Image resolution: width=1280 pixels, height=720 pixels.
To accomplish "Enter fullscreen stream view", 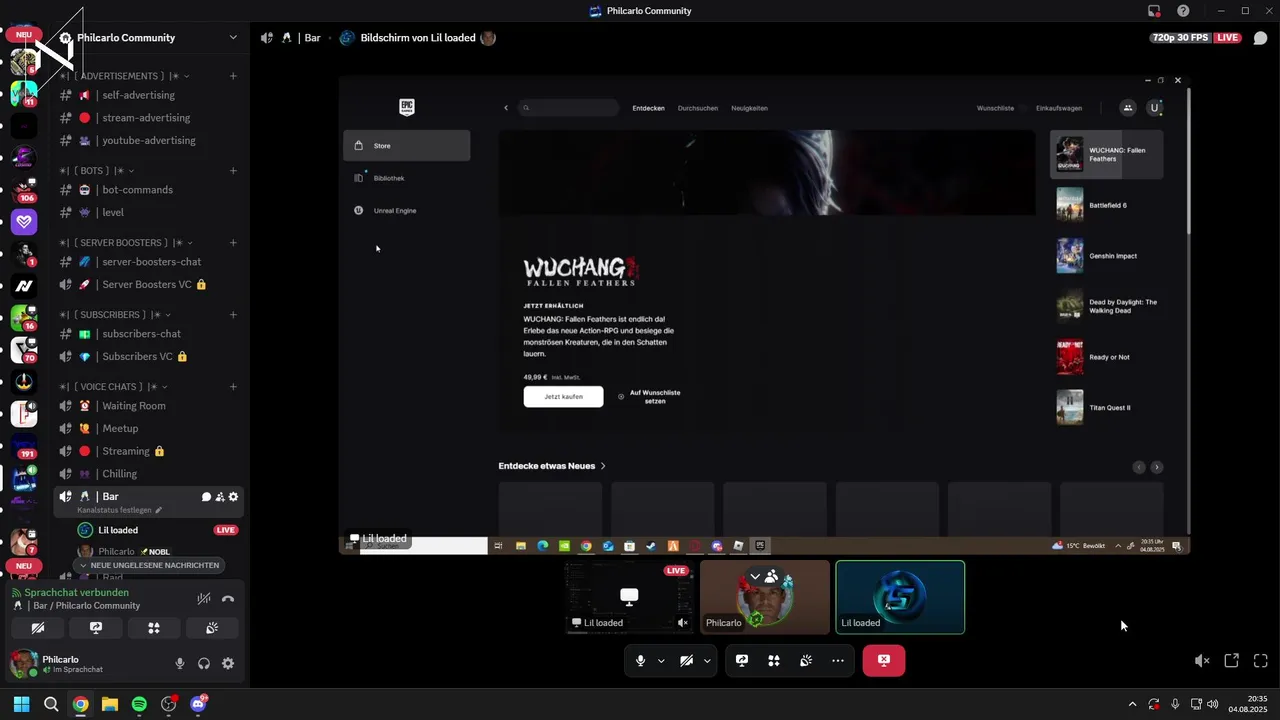I will click(x=1260, y=661).
